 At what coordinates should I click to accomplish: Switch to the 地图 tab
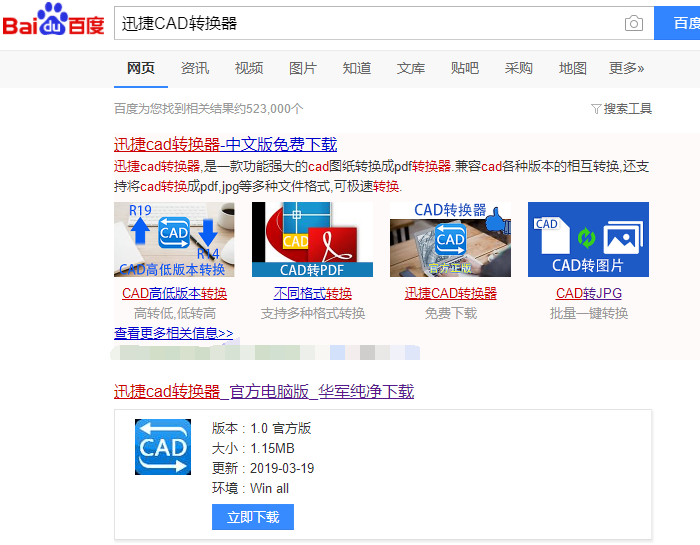tap(573, 68)
